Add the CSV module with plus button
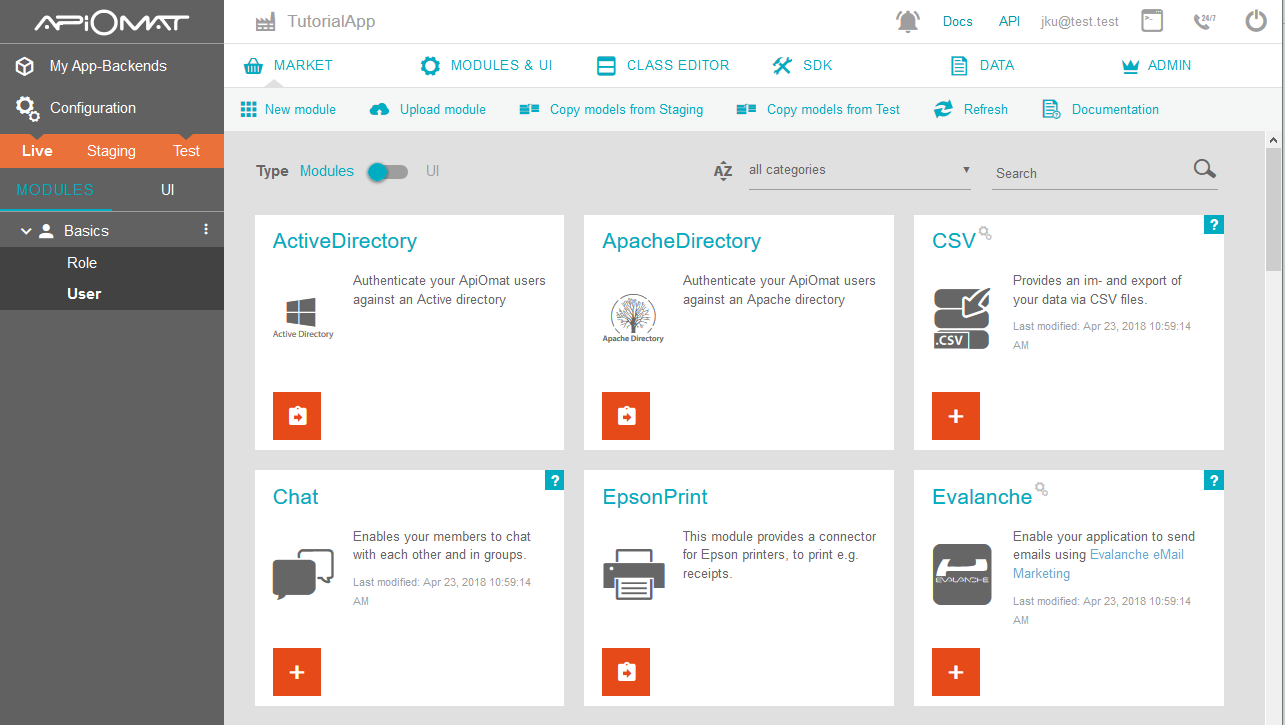 [x=956, y=416]
